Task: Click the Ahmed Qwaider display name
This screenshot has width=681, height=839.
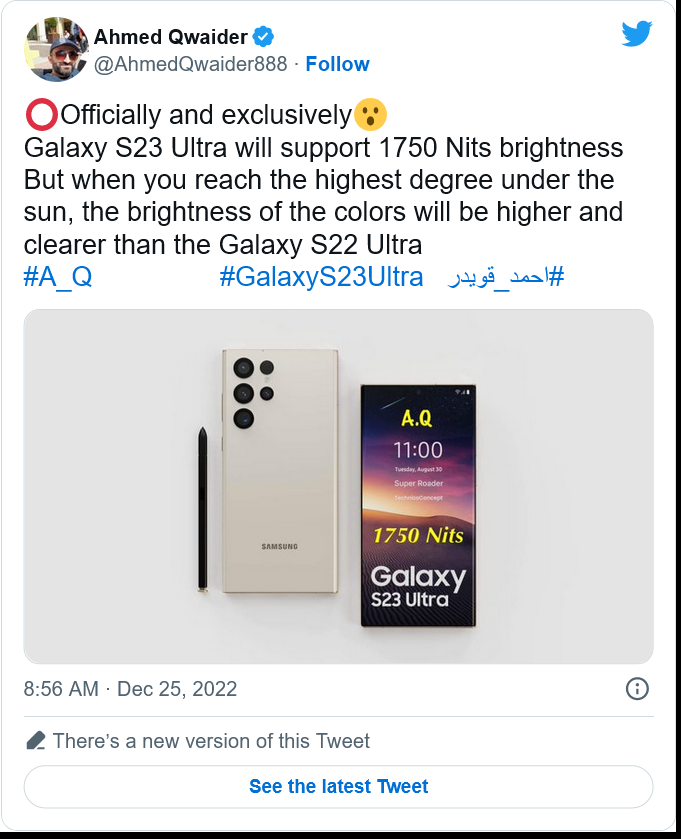Action: (x=170, y=37)
